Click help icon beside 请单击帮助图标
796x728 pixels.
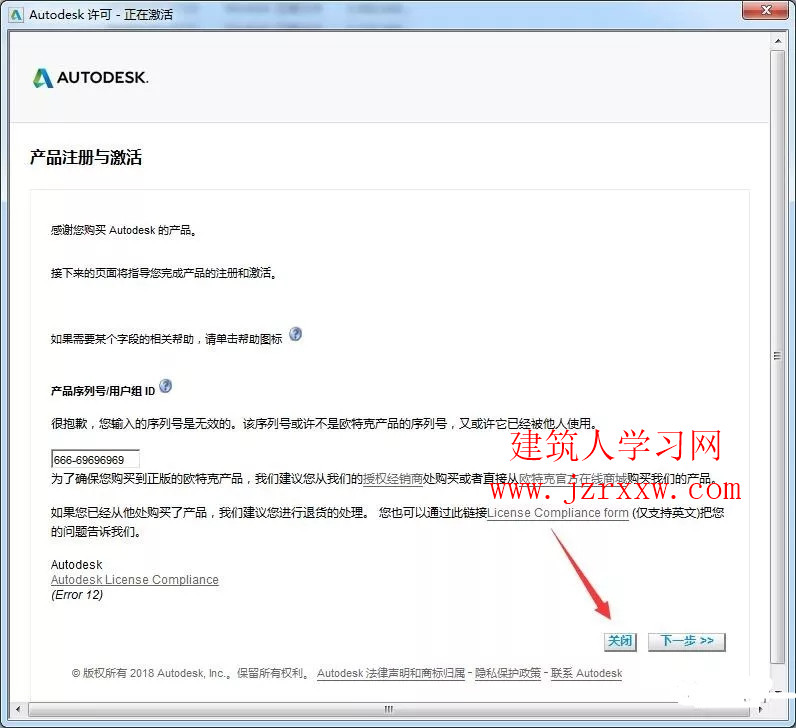[x=295, y=335]
